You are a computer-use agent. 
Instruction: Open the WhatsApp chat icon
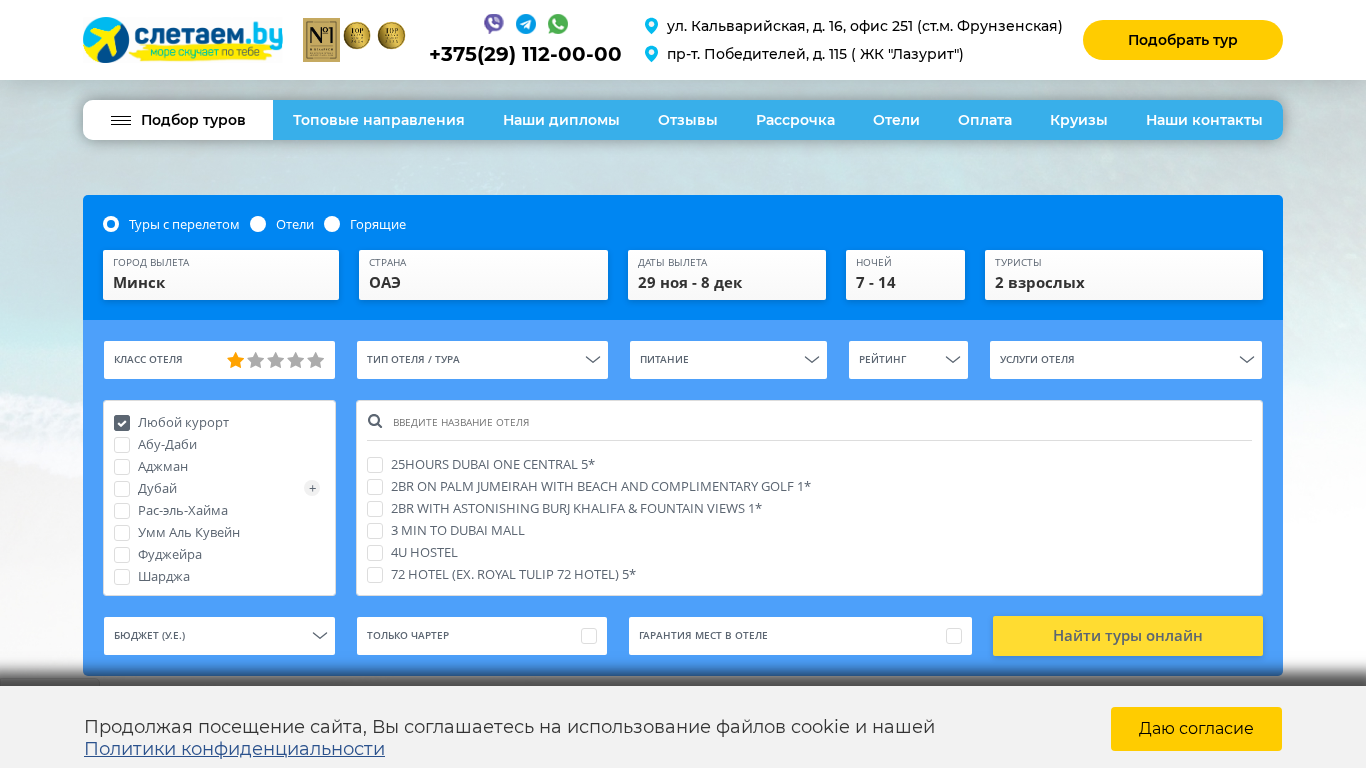coord(558,24)
